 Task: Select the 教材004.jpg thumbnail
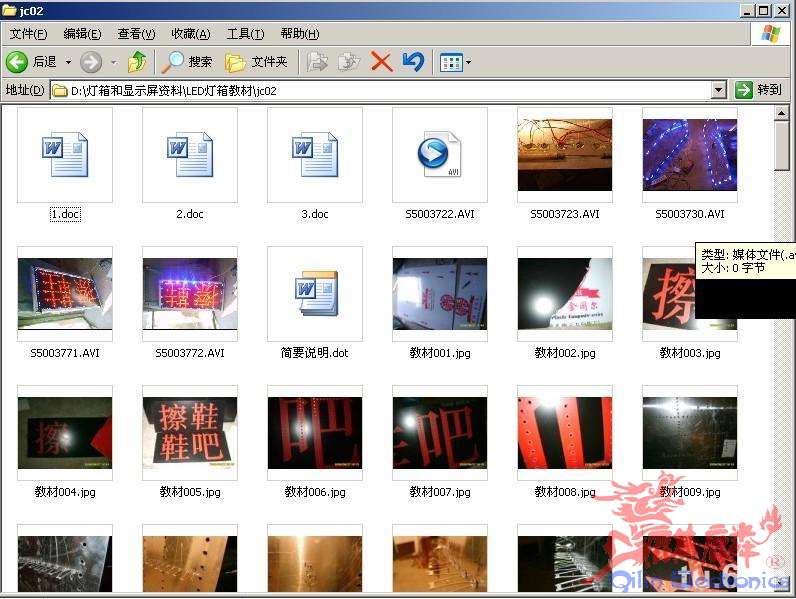coord(65,433)
